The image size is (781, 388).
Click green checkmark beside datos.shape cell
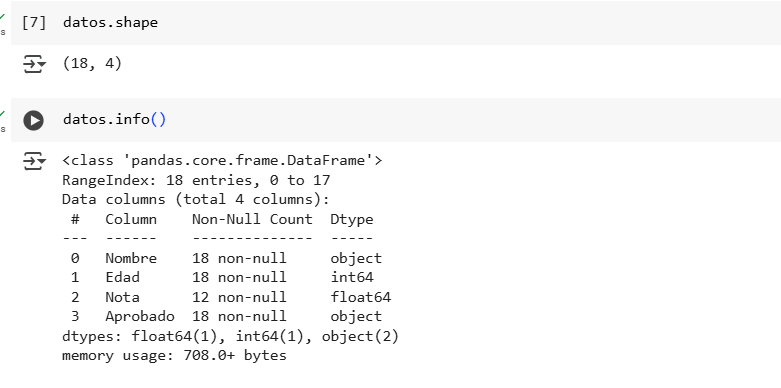pos(2,16)
